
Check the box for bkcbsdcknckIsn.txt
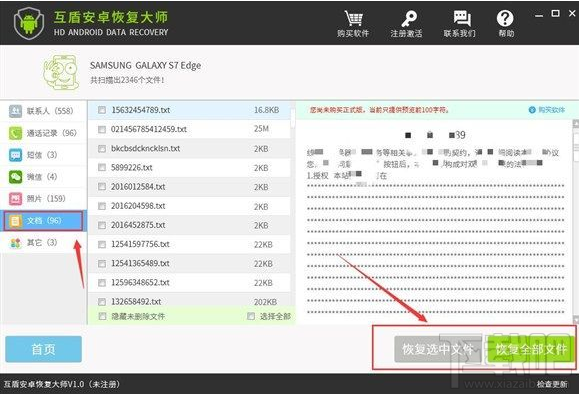(x=102, y=148)
